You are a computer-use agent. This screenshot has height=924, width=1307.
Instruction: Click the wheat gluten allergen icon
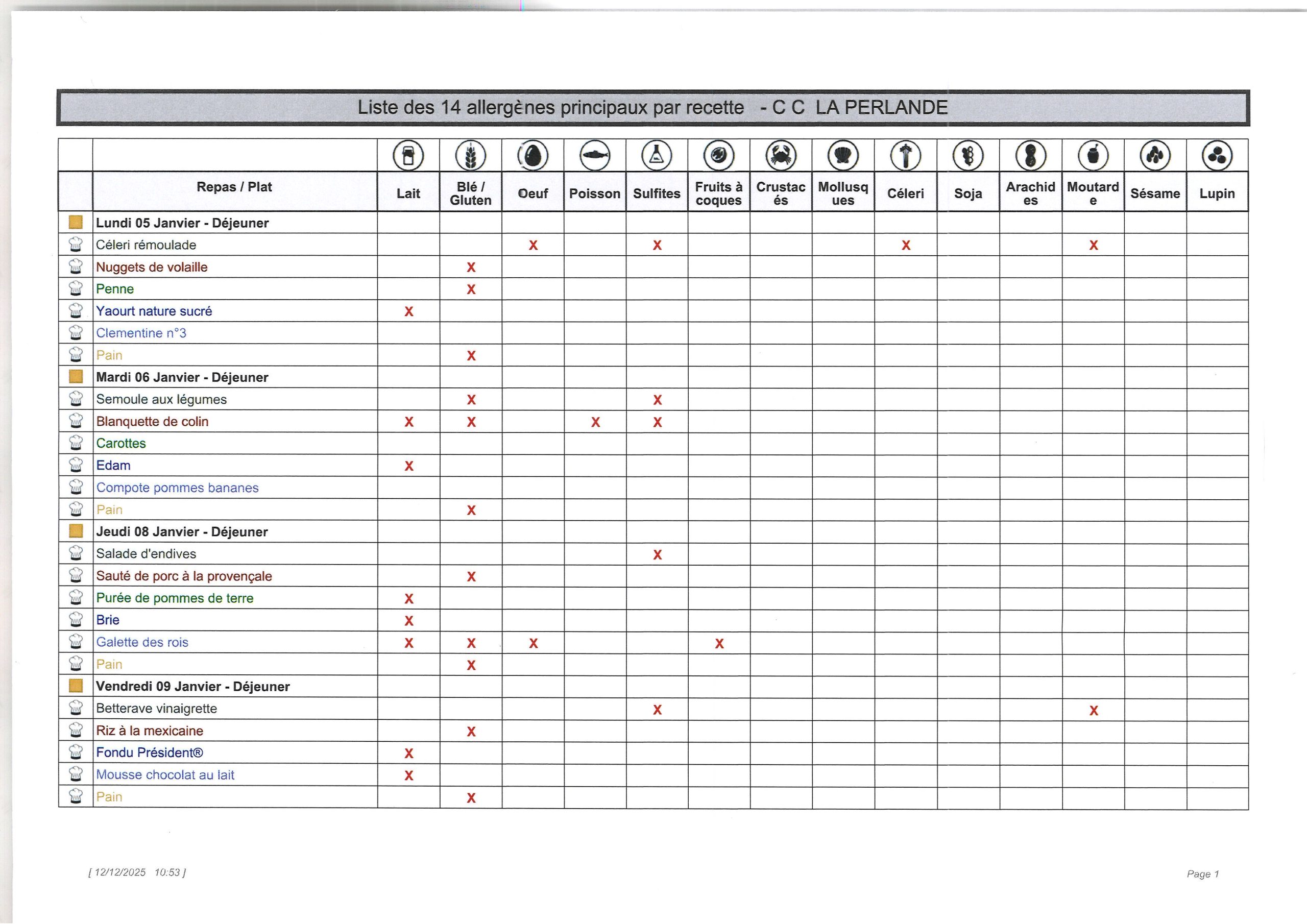[x=470, y=155]
